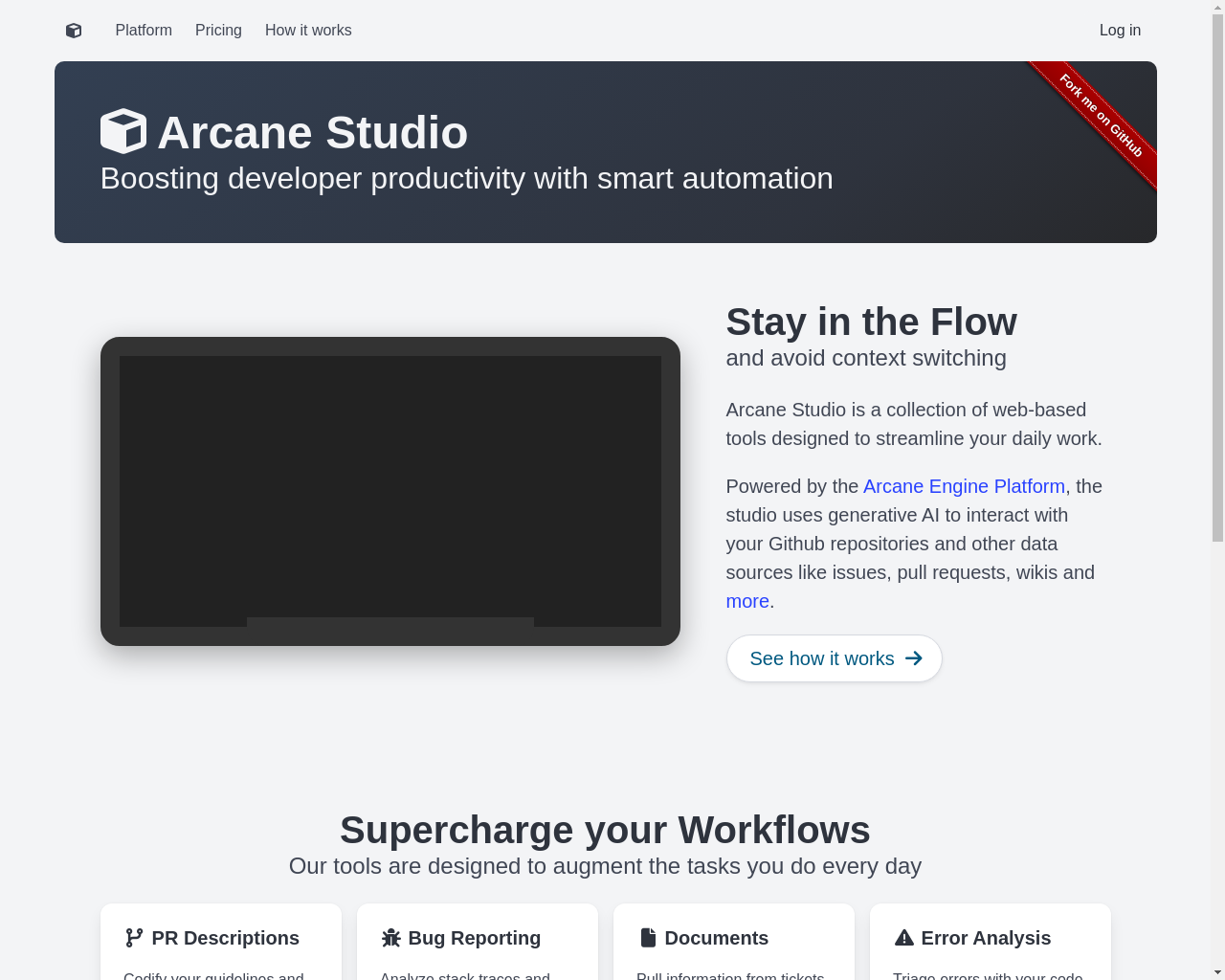Click 'and avoid context switching' subtitle

point(866,358)
